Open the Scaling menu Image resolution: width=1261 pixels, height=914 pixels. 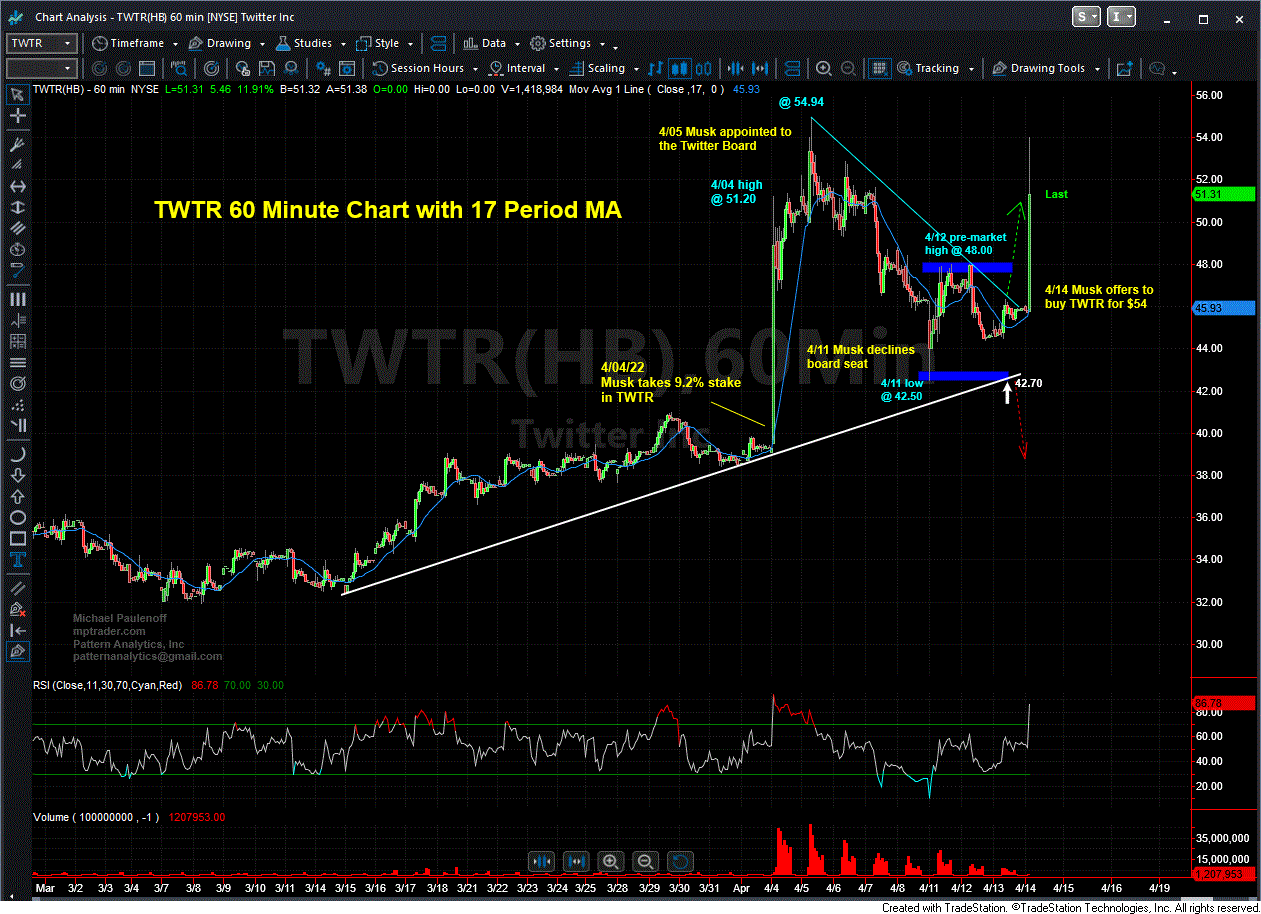click(597, 68)
